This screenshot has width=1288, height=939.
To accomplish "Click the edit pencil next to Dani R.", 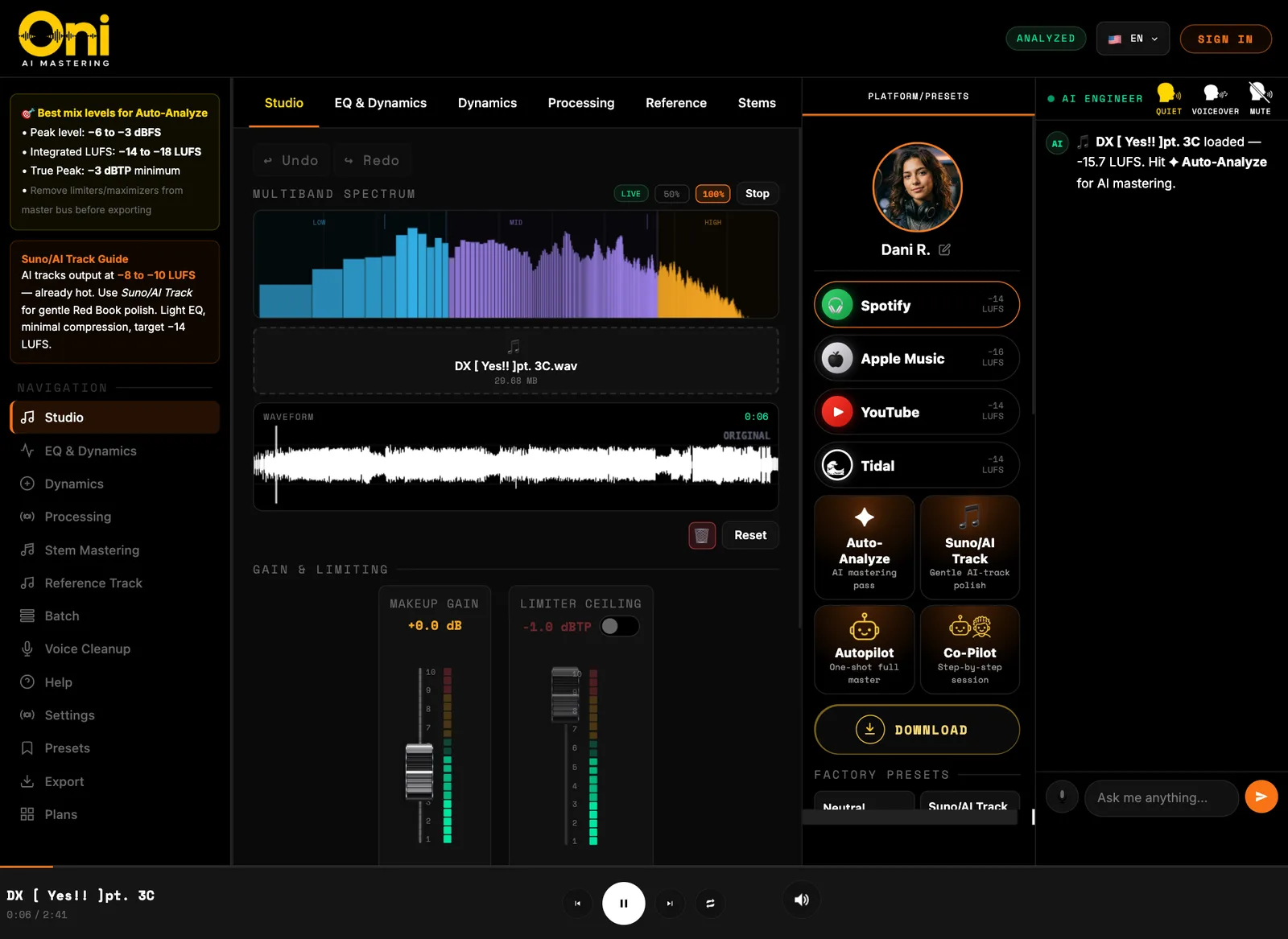I will click(944, 249).
